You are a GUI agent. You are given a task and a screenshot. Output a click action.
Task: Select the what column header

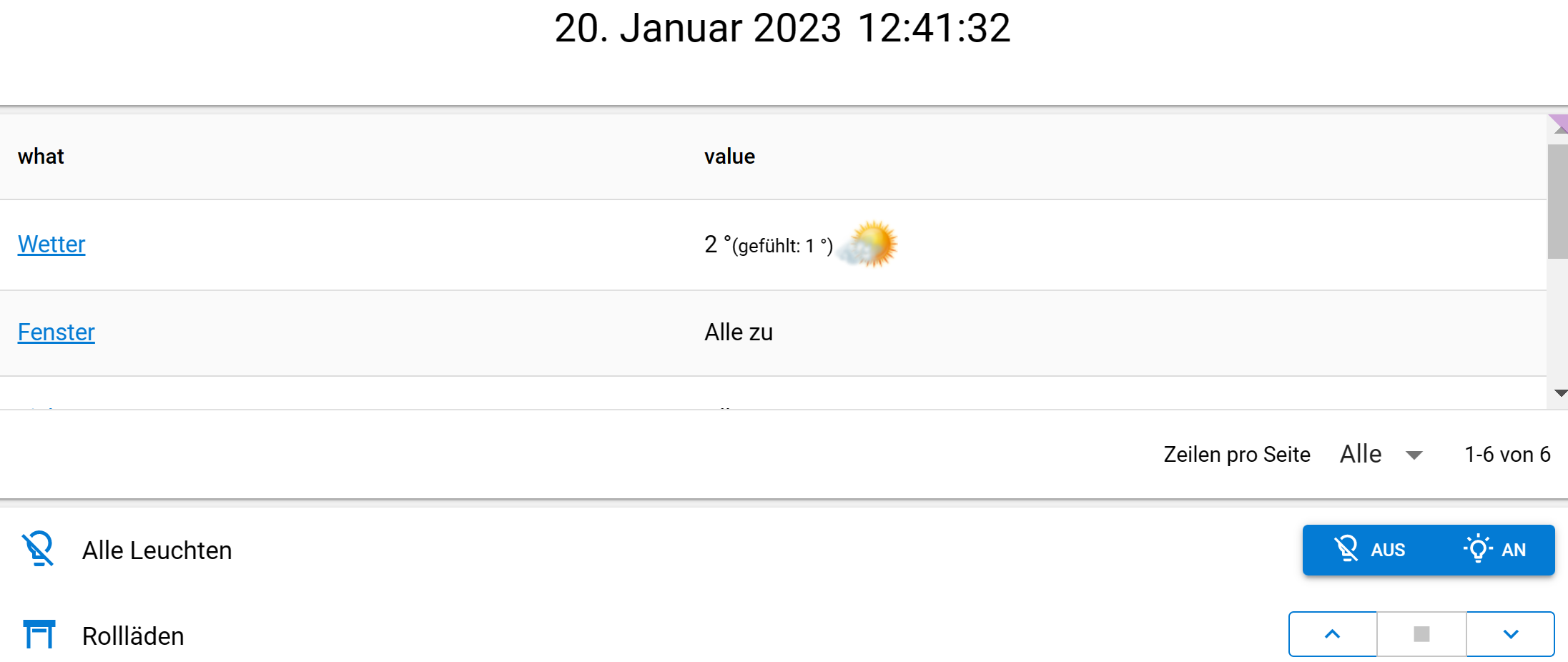pyautogui.click(x=41, y=157)
